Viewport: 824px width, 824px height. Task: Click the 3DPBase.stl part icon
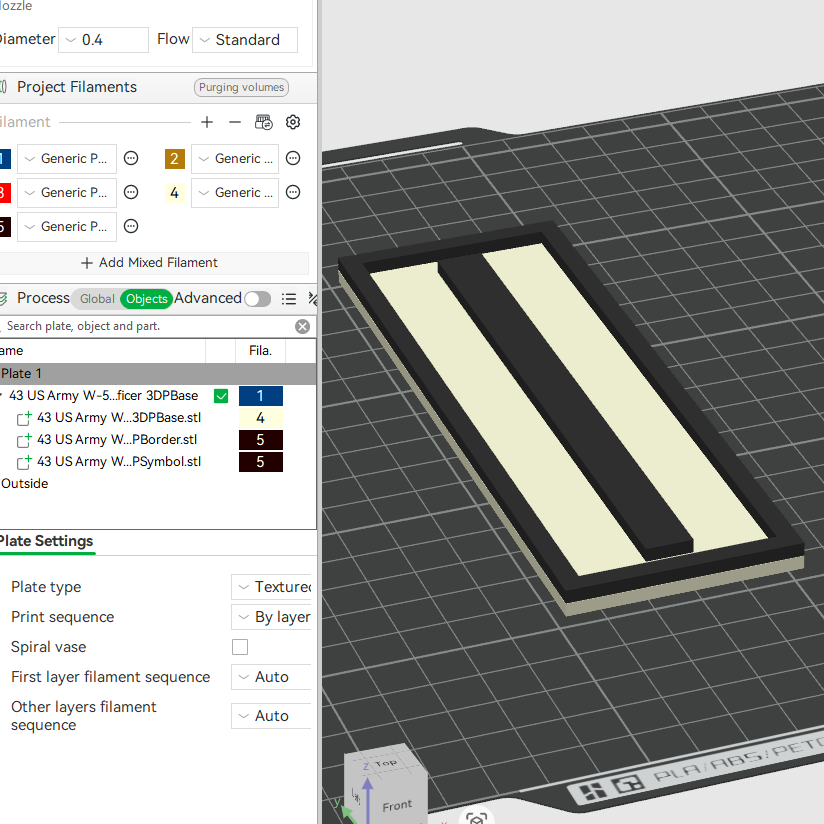click(24, 418)
